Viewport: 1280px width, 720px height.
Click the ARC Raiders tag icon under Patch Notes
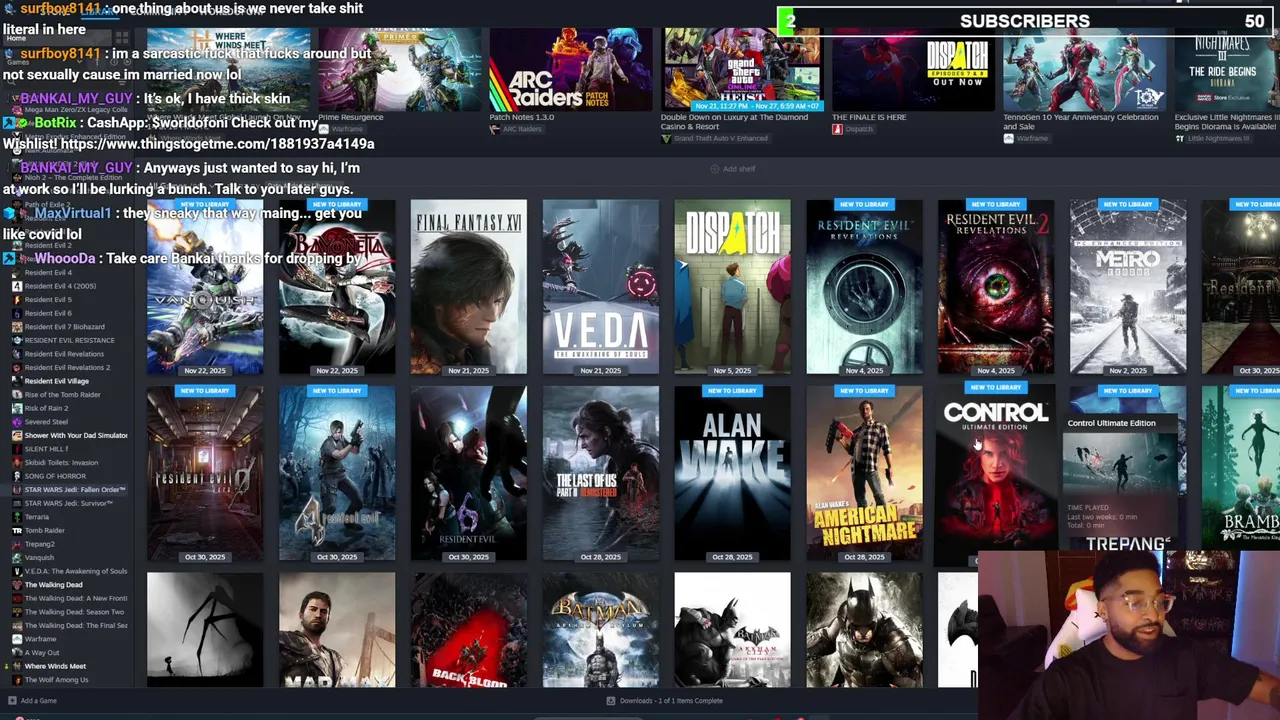494,129
